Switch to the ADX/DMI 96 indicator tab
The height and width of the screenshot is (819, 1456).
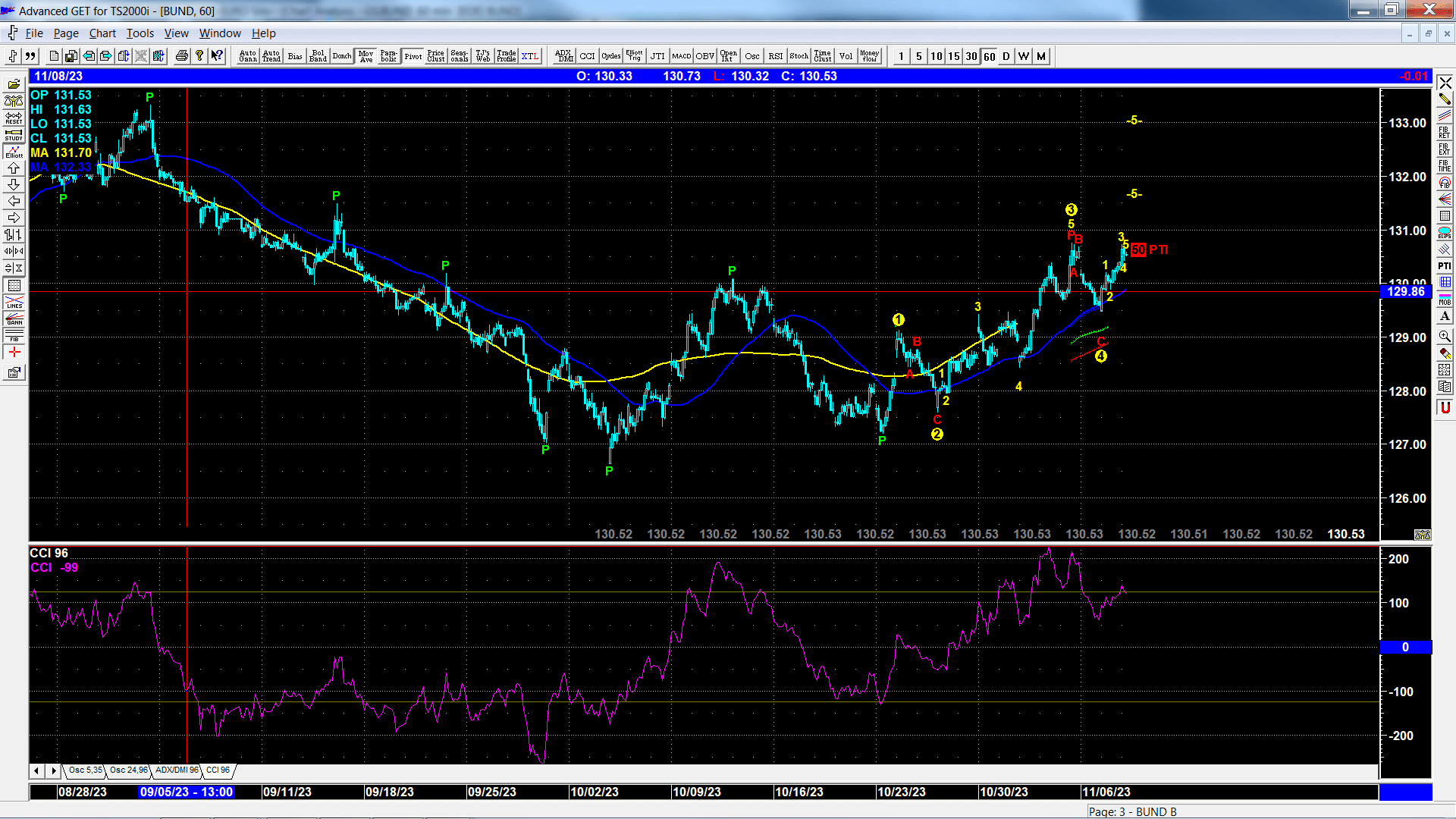click(x=177, y=770)
